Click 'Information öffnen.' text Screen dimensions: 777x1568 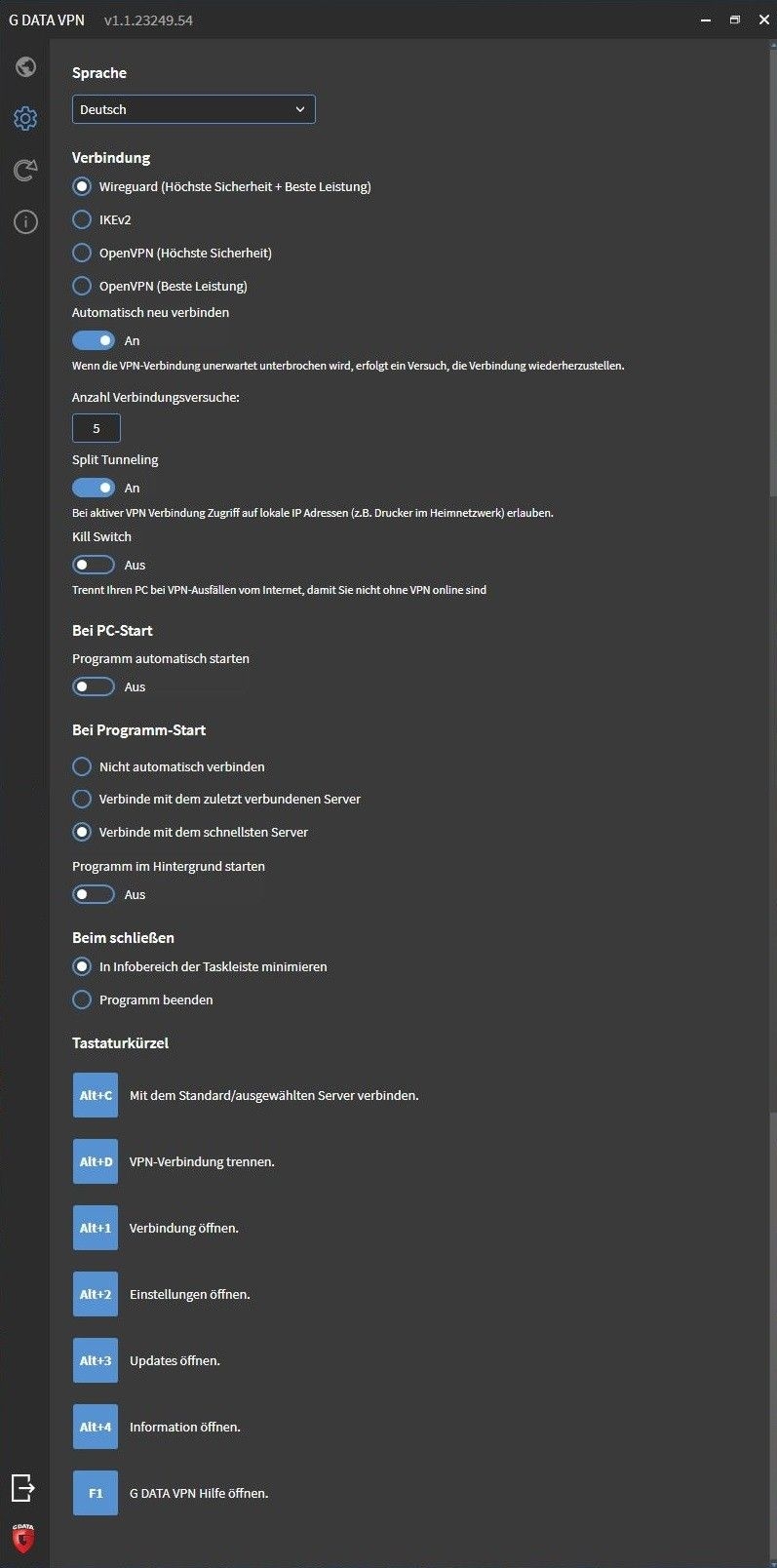[x=185, y=1427]
